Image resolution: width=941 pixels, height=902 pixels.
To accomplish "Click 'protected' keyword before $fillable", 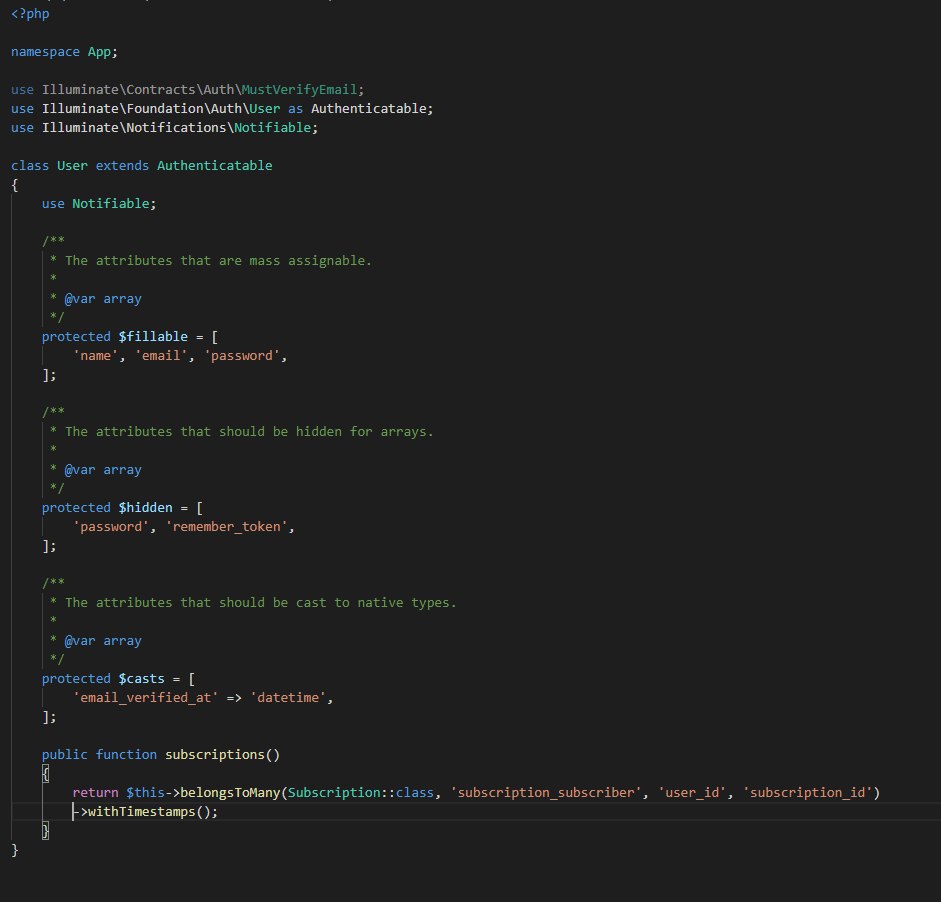I will coord(76,337).
